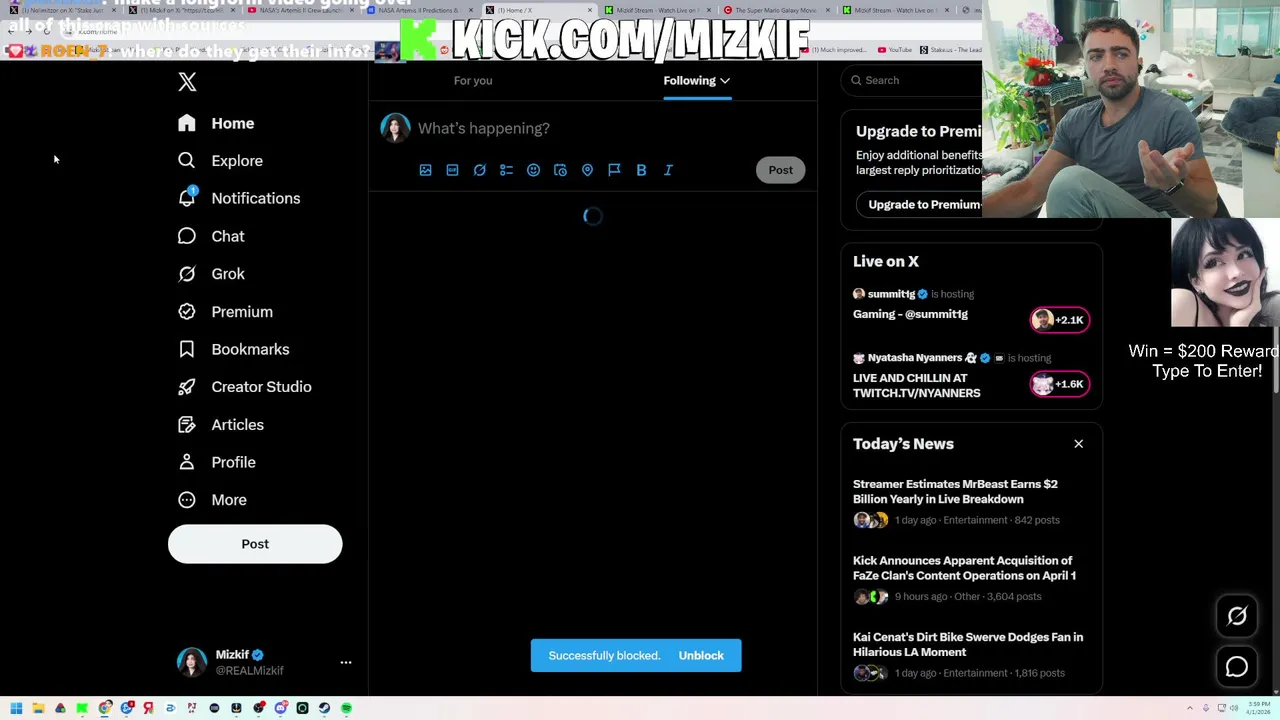
Task: Open Spotify from taskbar
Action: point(346,708)
